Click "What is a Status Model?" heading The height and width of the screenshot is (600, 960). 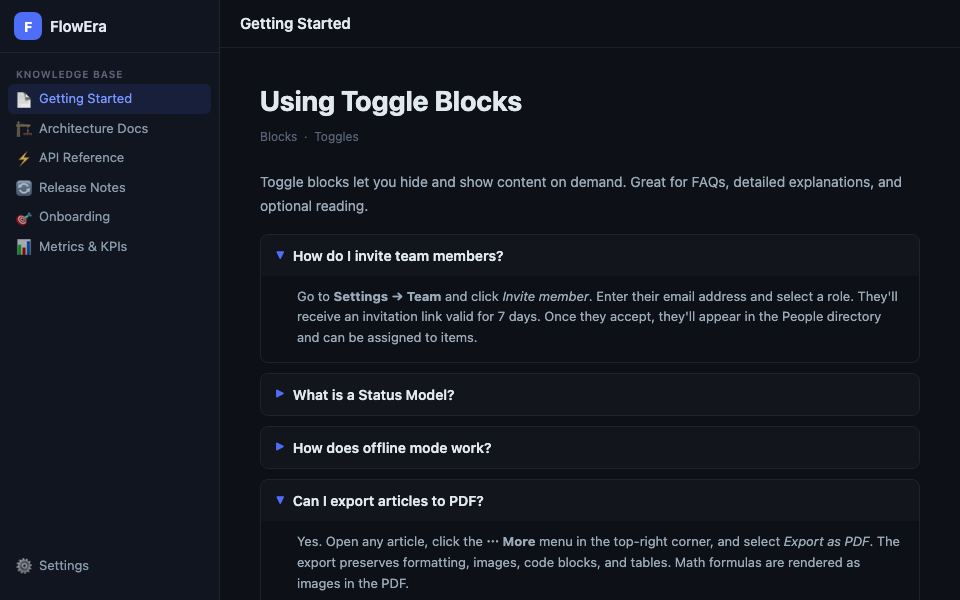coord(373,395)
